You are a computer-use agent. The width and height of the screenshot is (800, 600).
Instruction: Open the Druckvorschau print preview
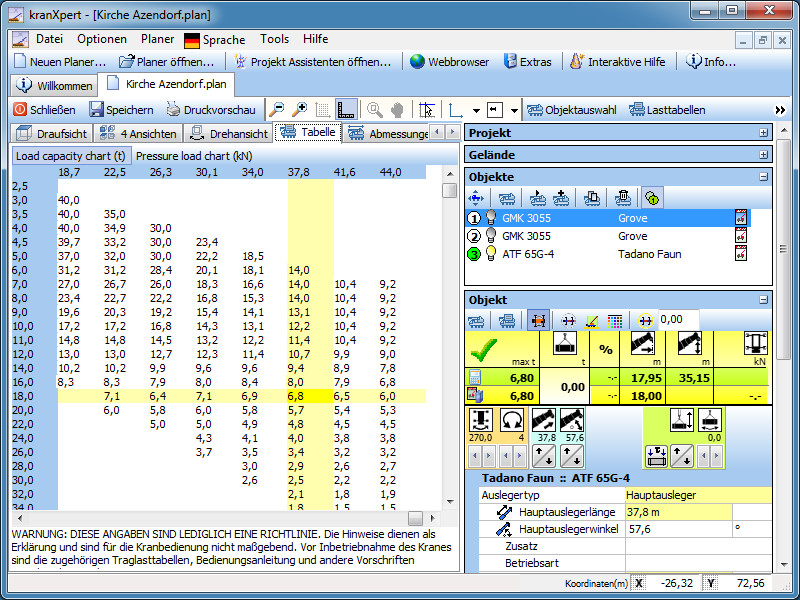(210, 110)
